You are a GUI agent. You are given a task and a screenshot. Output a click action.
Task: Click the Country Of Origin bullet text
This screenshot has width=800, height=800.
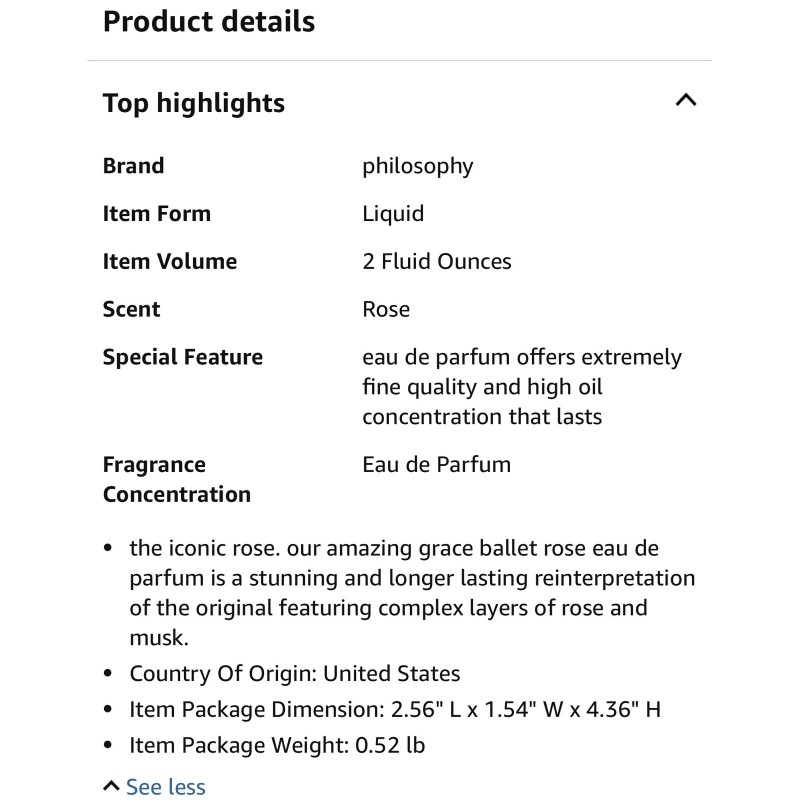coord(294,674)
